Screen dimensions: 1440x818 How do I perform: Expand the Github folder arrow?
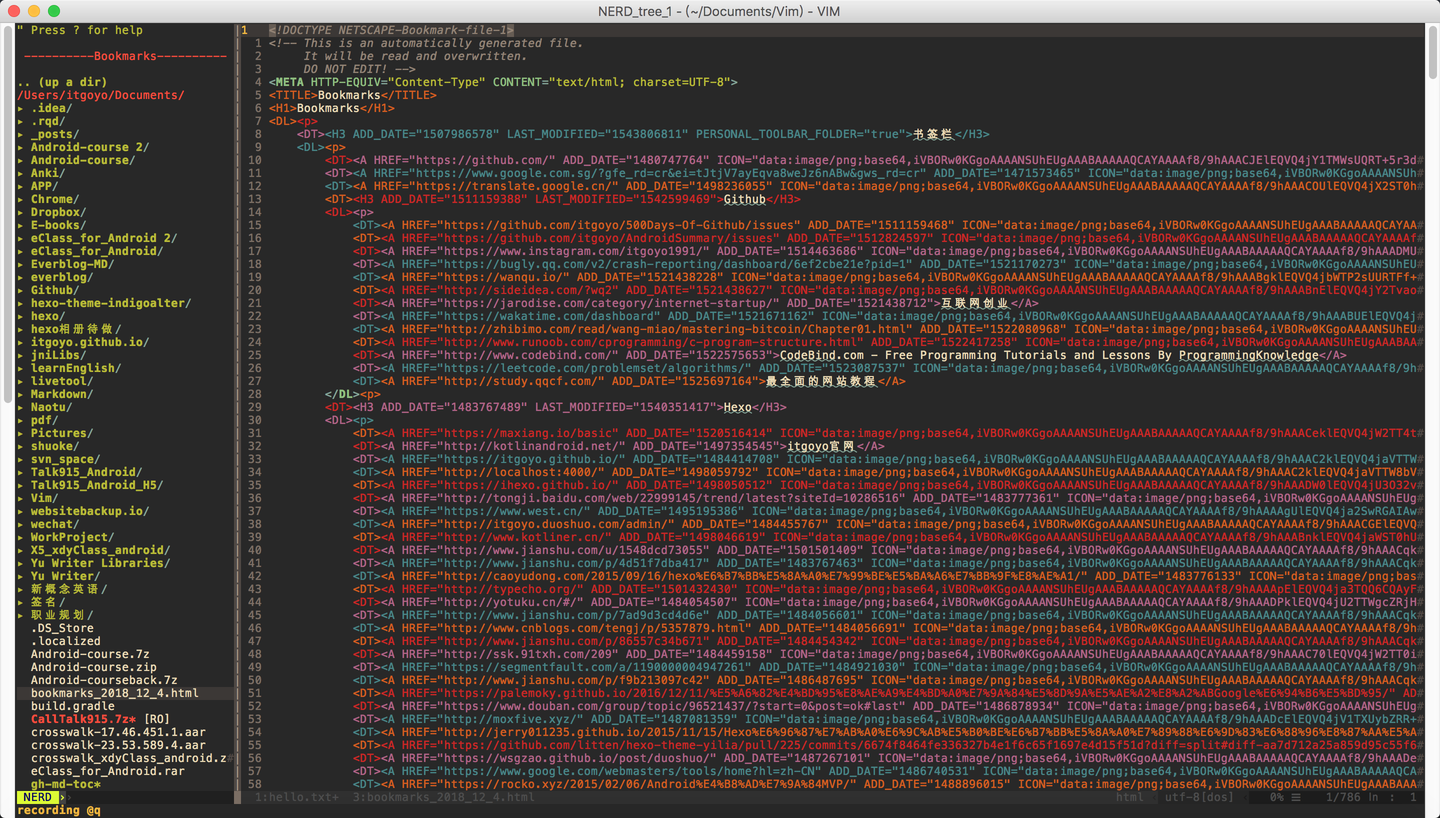point(20,290)
